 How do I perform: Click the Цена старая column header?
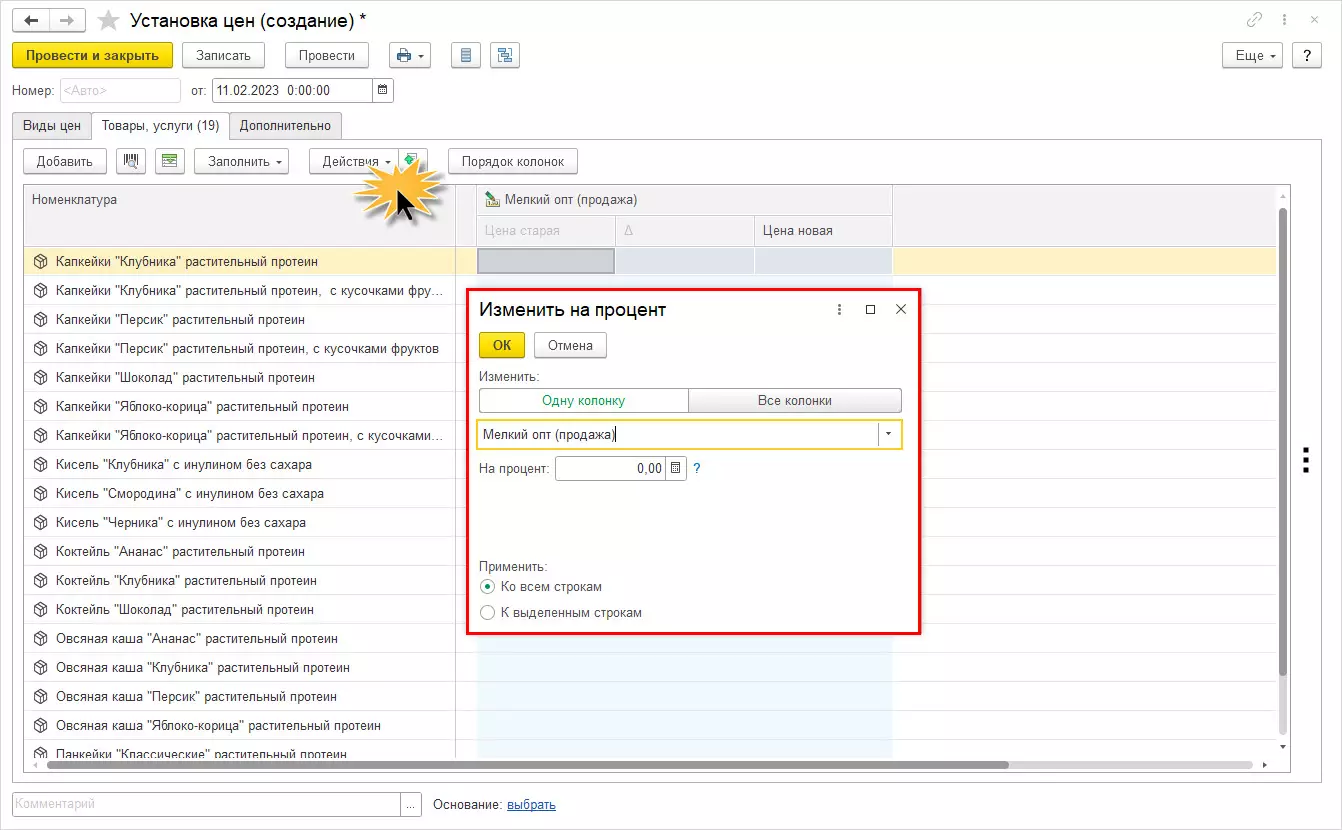pos(546,230)
